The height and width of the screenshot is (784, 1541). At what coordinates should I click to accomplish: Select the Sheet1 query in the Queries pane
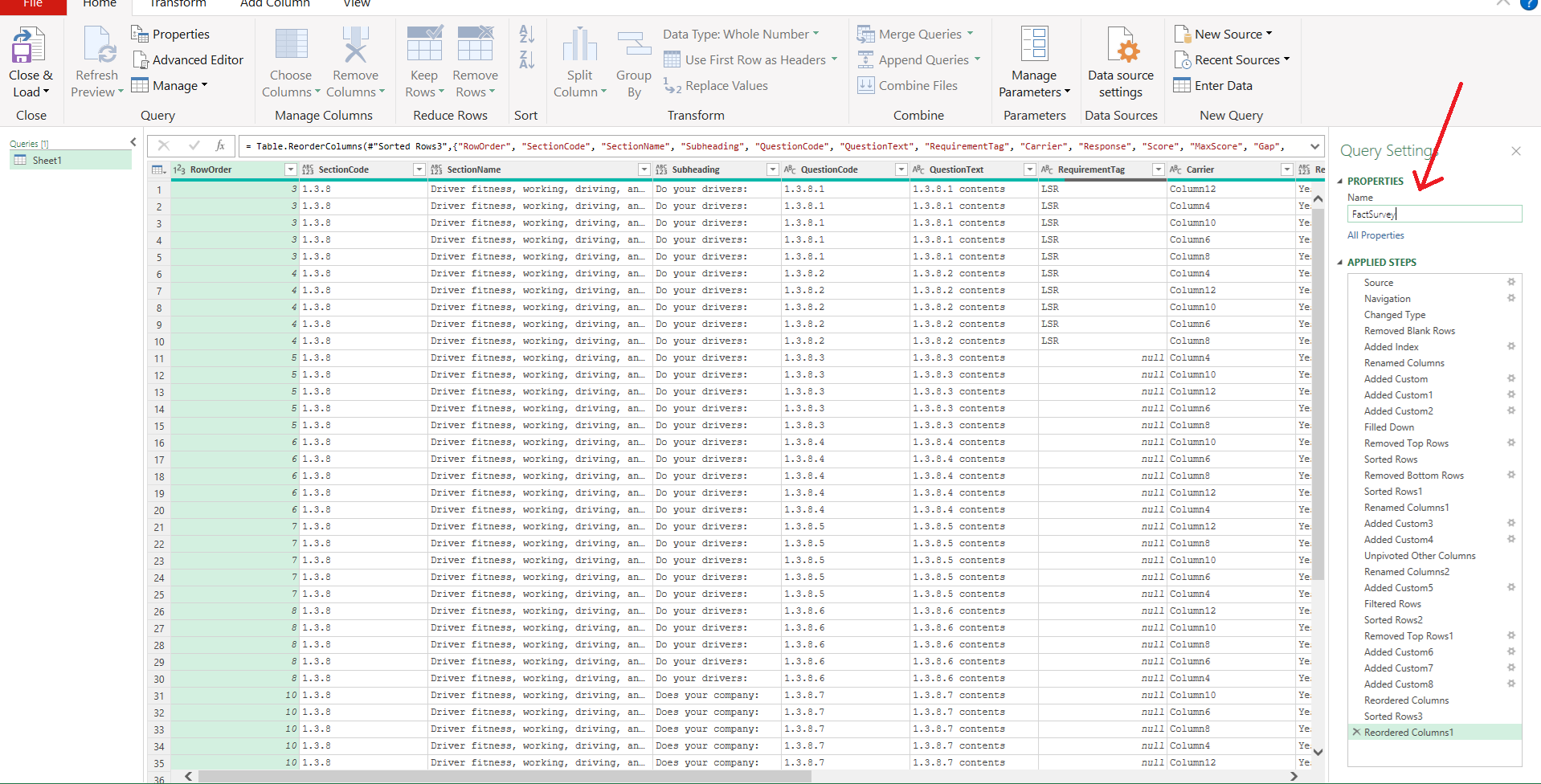[x=71, y=160]
